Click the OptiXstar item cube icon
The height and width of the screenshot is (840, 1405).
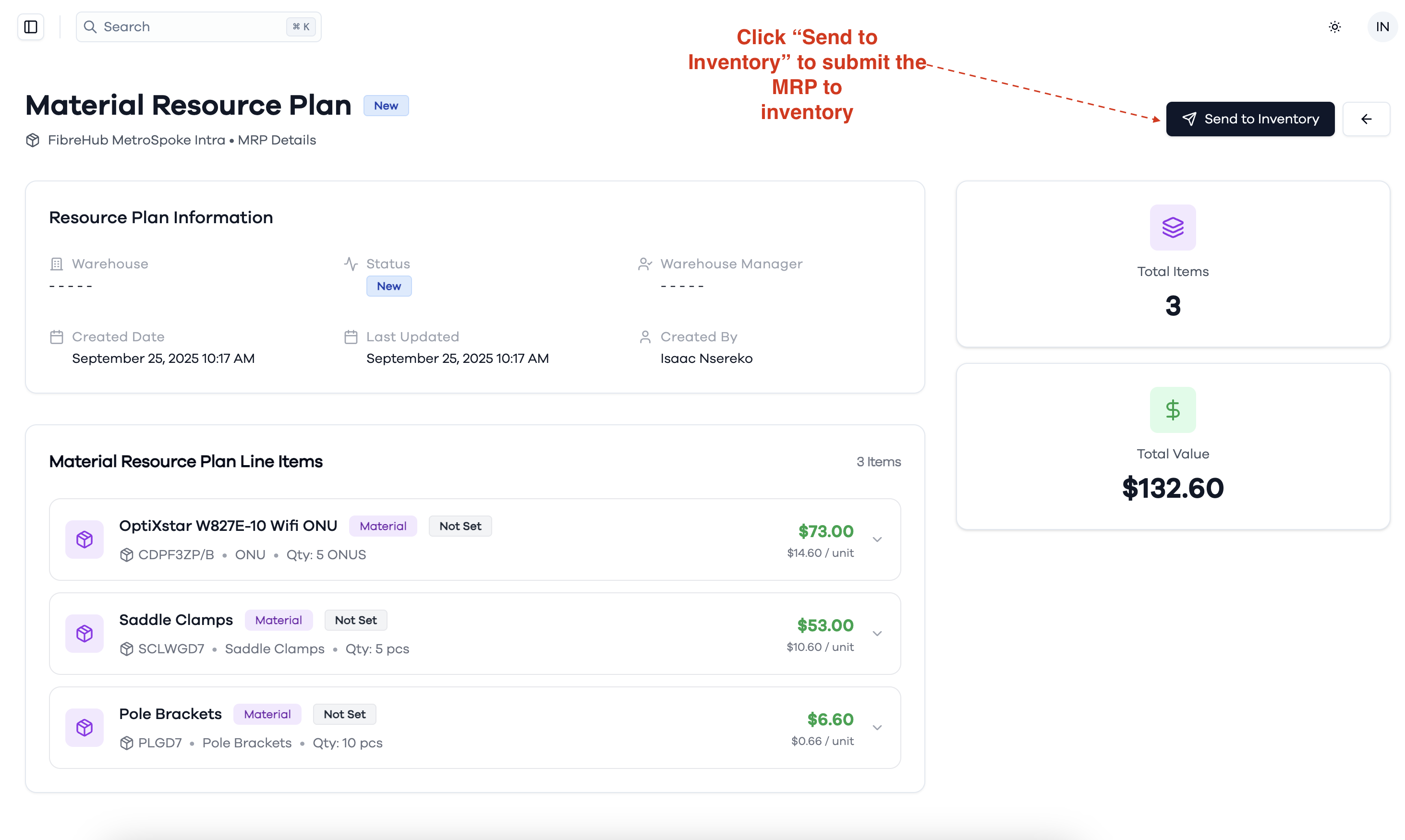tap(85, 540)
